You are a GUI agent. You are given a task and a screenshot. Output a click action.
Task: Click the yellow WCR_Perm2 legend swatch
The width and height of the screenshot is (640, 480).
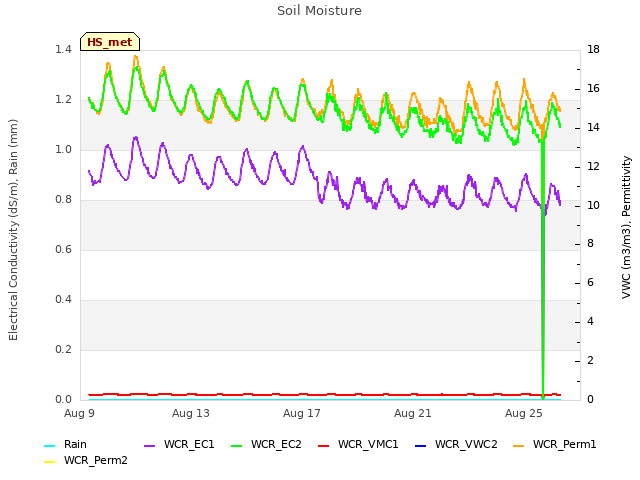click(x=49, y=462)
